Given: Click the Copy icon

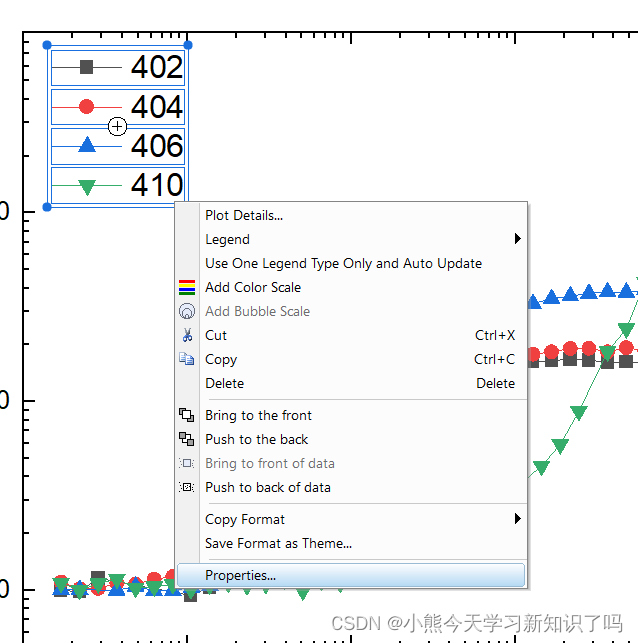Looking at the screenshot, I should [187, 359].
